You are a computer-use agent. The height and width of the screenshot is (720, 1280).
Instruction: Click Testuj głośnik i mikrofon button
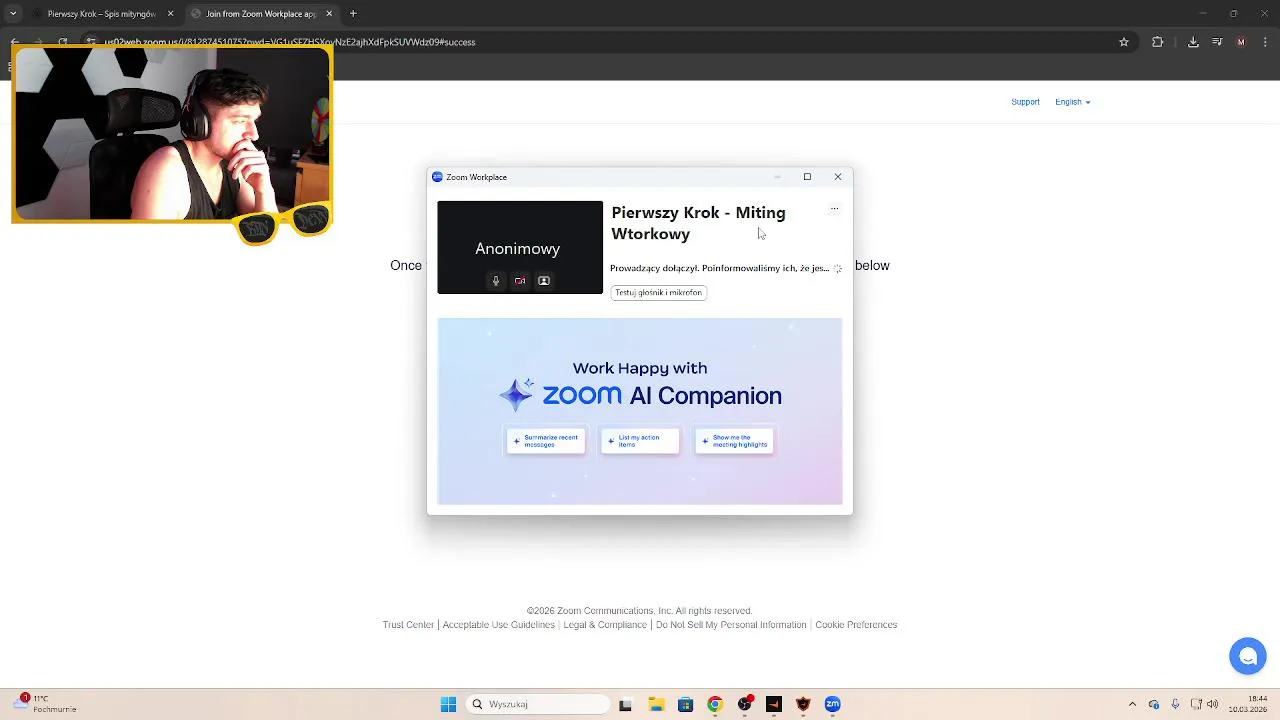[659, 293]
